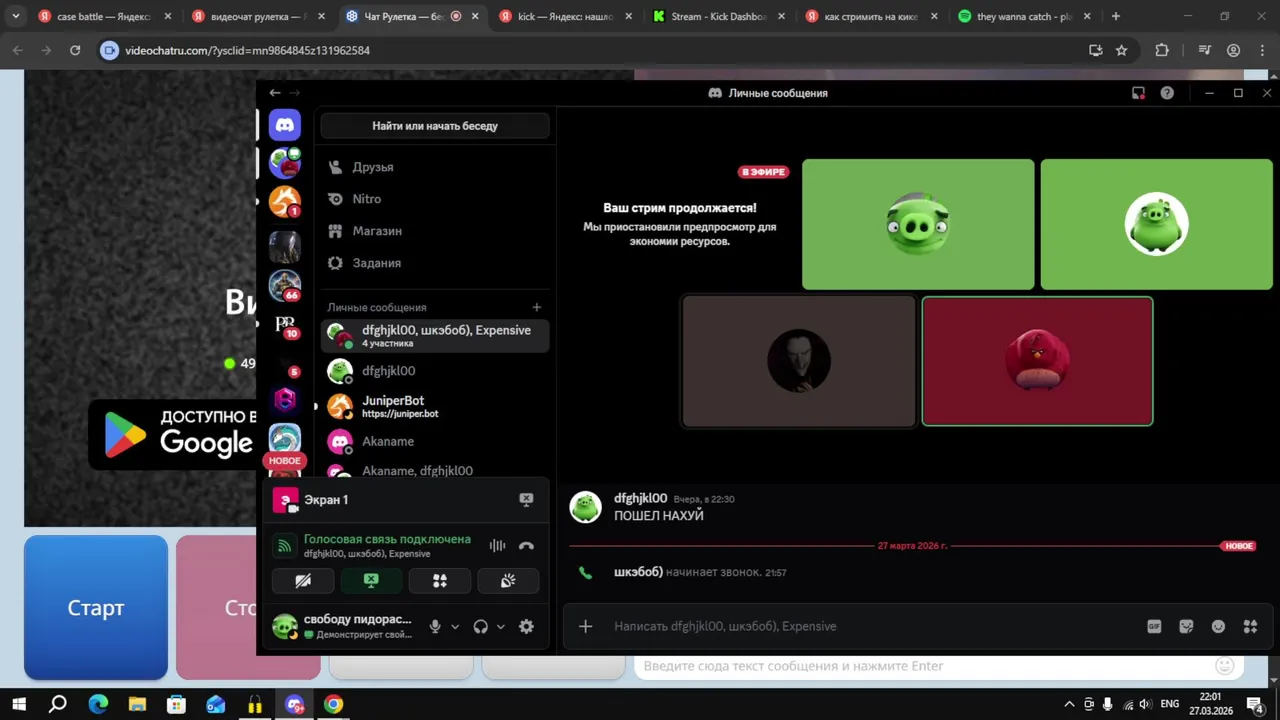Open Discord help question mark icon
This screenshot has width=1280, height=720.
[1167, 93]
